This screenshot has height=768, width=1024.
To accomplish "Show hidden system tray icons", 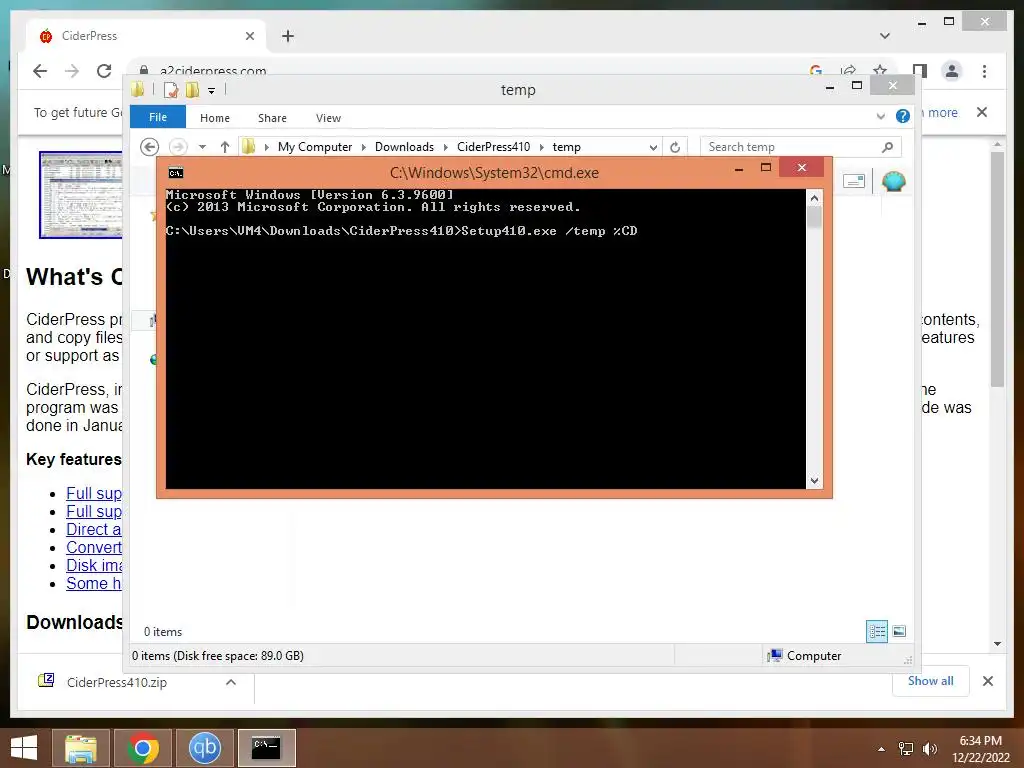I will pos(882,749).
